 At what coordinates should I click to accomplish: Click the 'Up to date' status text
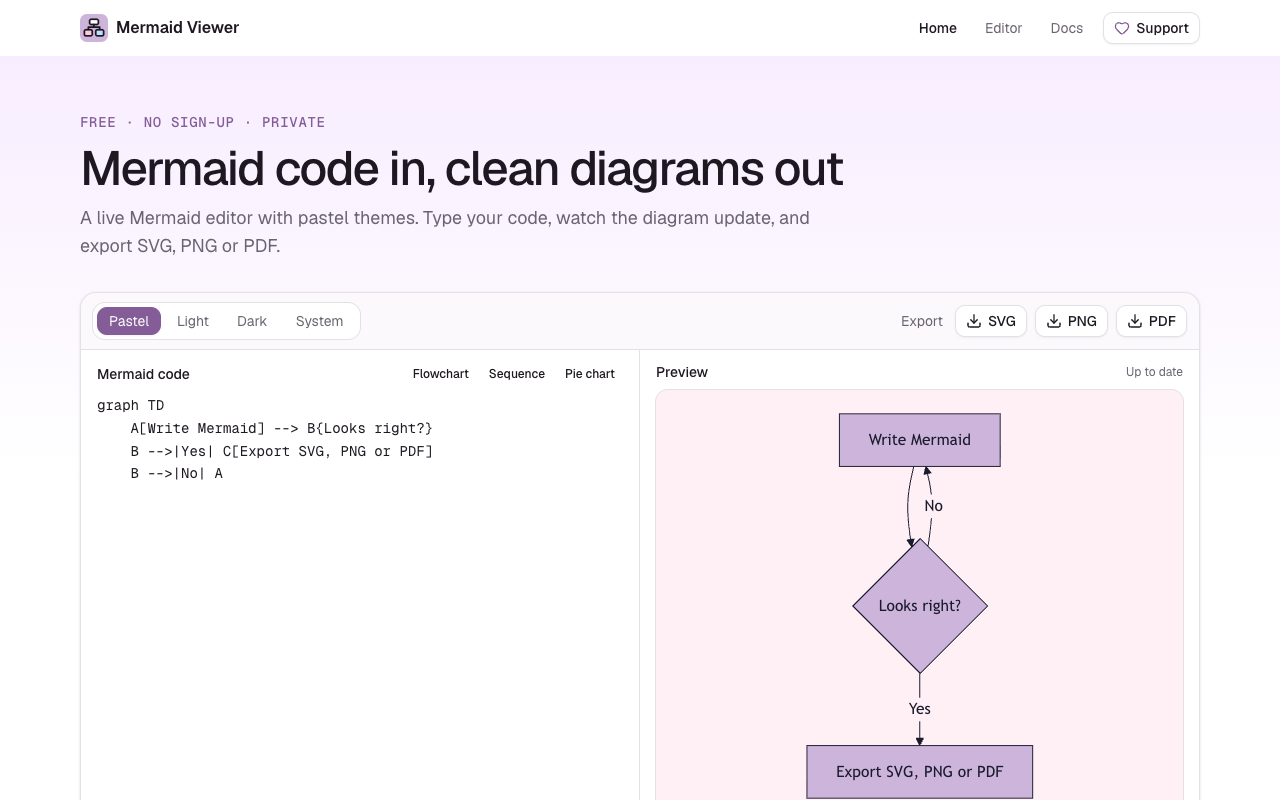click(x=1154, y=372)
